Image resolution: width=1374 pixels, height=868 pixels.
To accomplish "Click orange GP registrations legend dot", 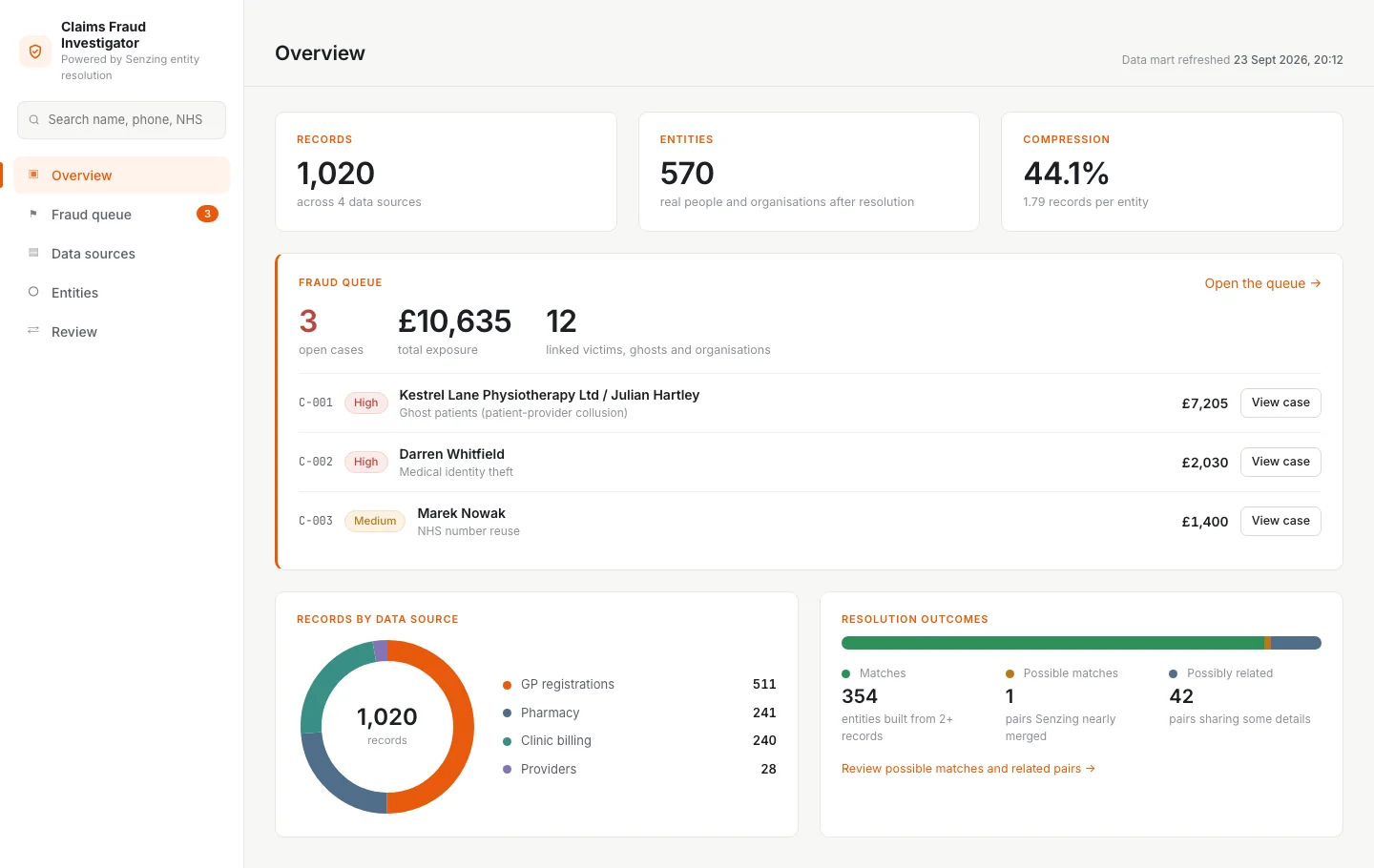I will pos(508,685).
